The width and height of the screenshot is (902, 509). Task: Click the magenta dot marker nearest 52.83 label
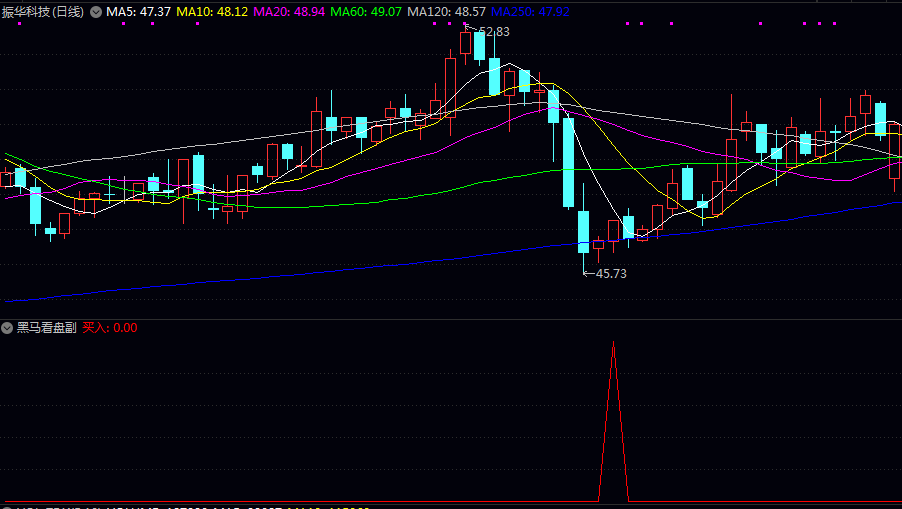coord(464,24)
